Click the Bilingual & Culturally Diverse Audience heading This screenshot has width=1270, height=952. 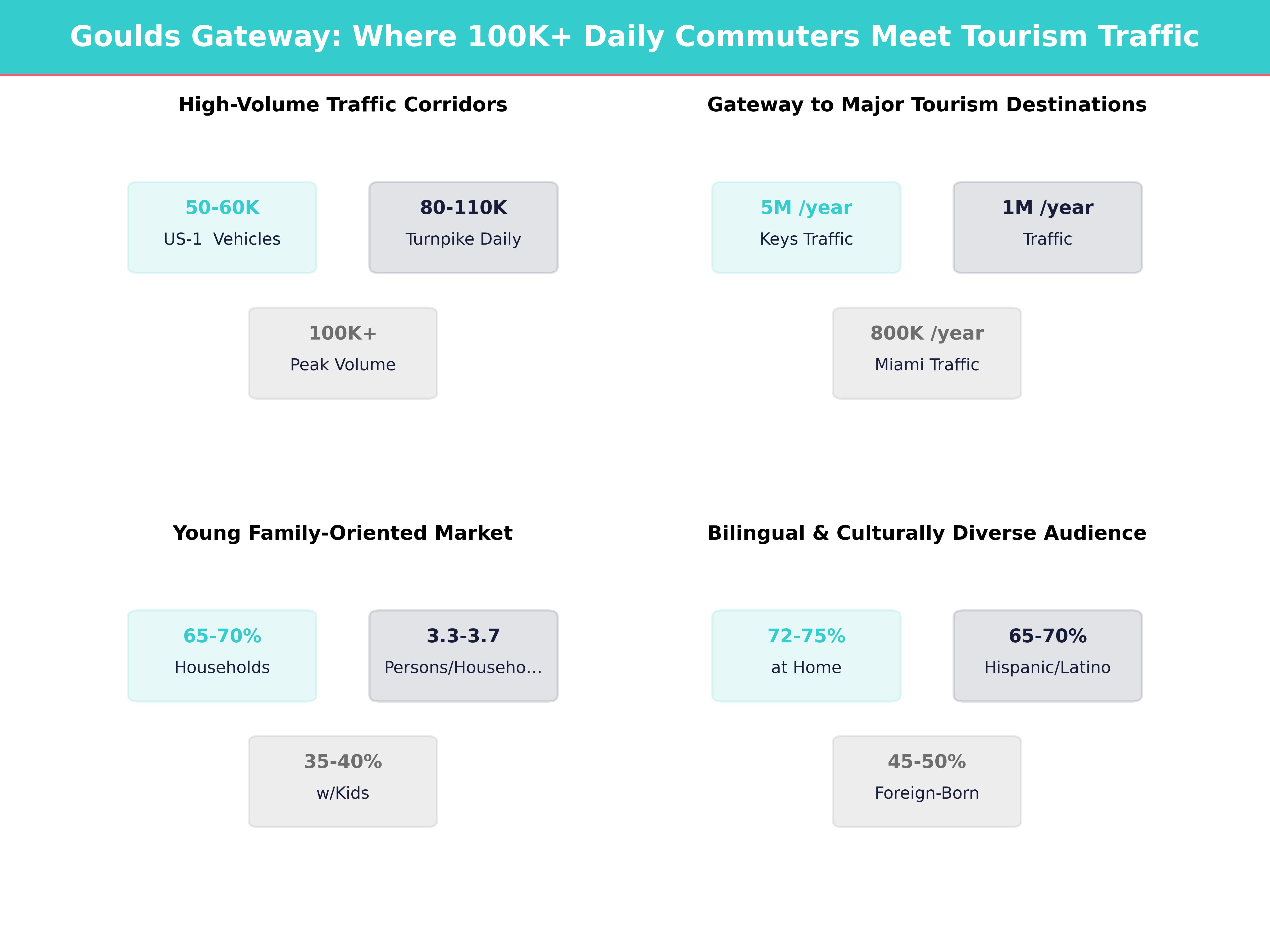[927, 533]
